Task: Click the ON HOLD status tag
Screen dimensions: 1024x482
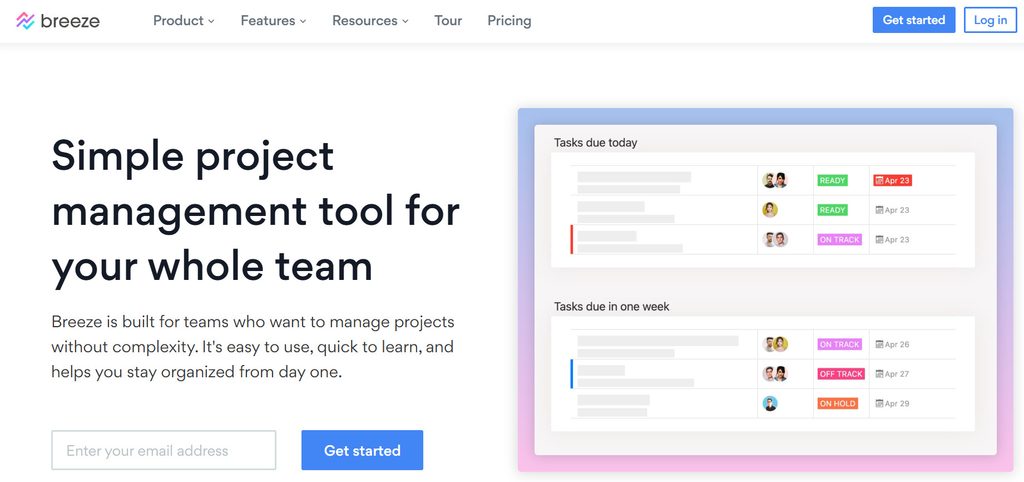Action: [x=837, y=404]
